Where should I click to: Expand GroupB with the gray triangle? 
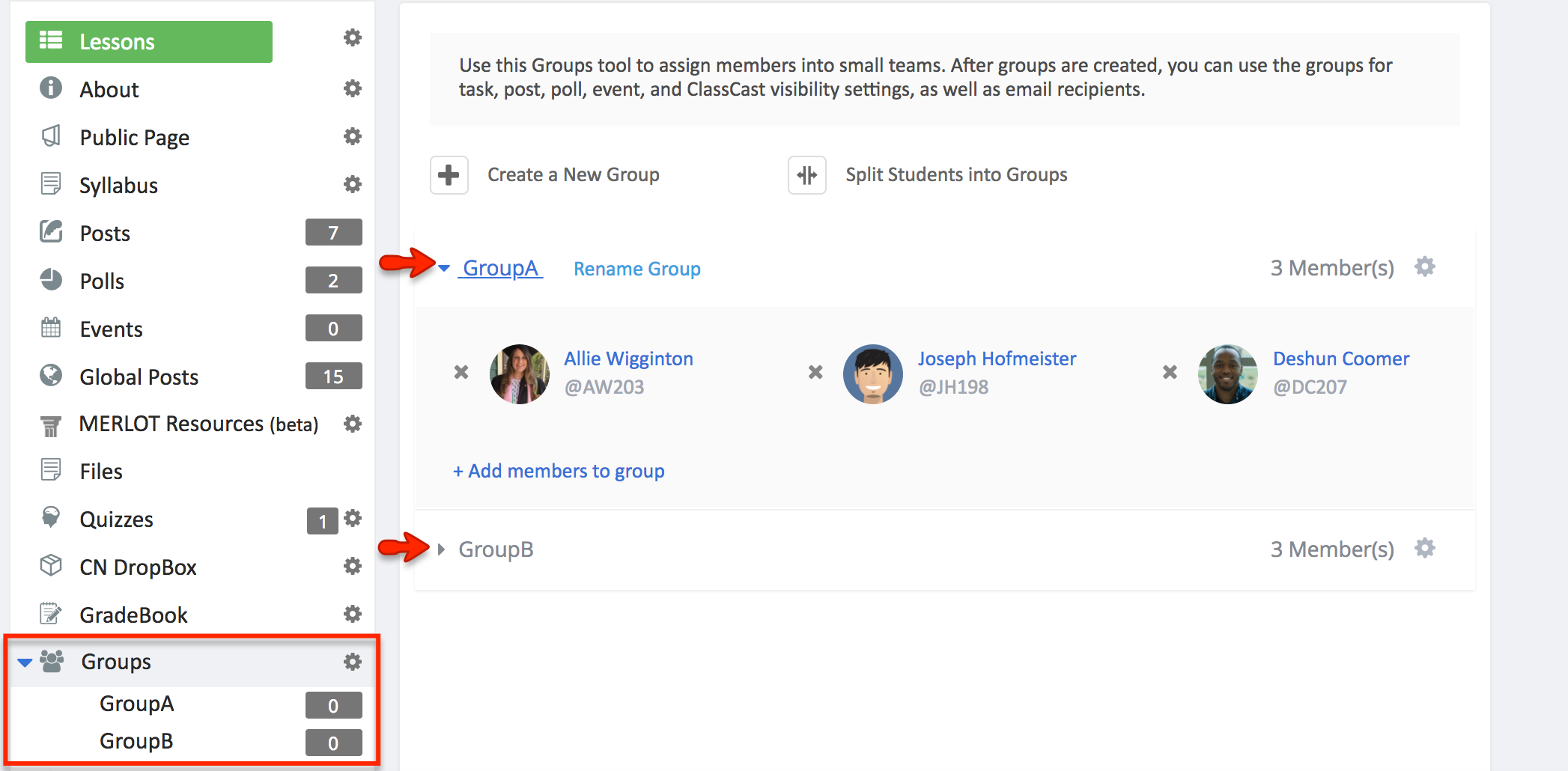[x=442, y=549]
